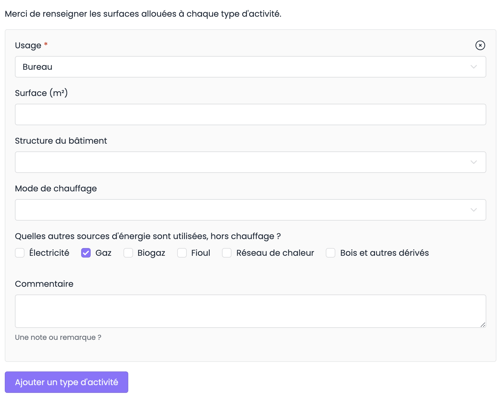Enable Bois et autres dérivés checkbox

(x=330, y=253)
